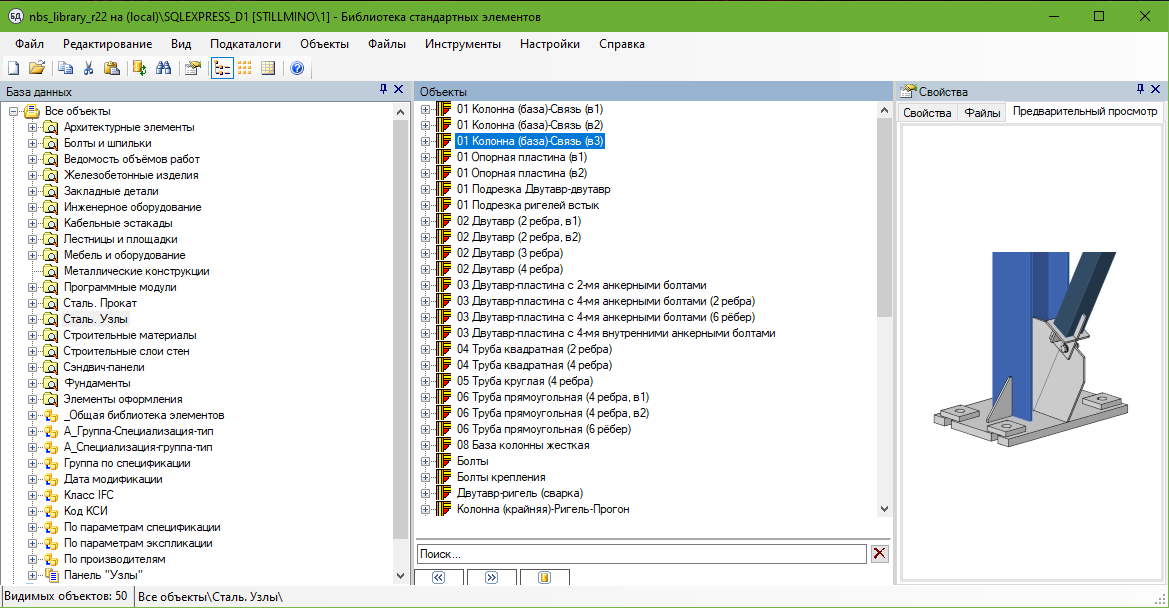
Task: Click the binoculars Find icon
Action: (164, 69)
